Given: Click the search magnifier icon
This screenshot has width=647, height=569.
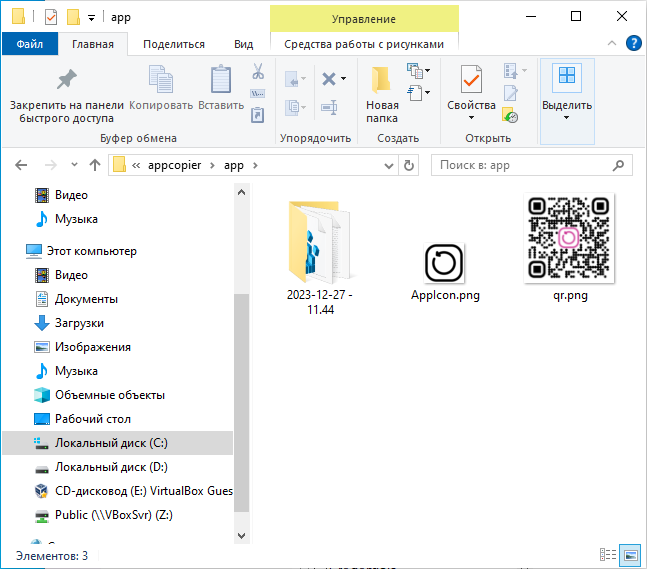Looking at the screenshot, I should [618, 165].
